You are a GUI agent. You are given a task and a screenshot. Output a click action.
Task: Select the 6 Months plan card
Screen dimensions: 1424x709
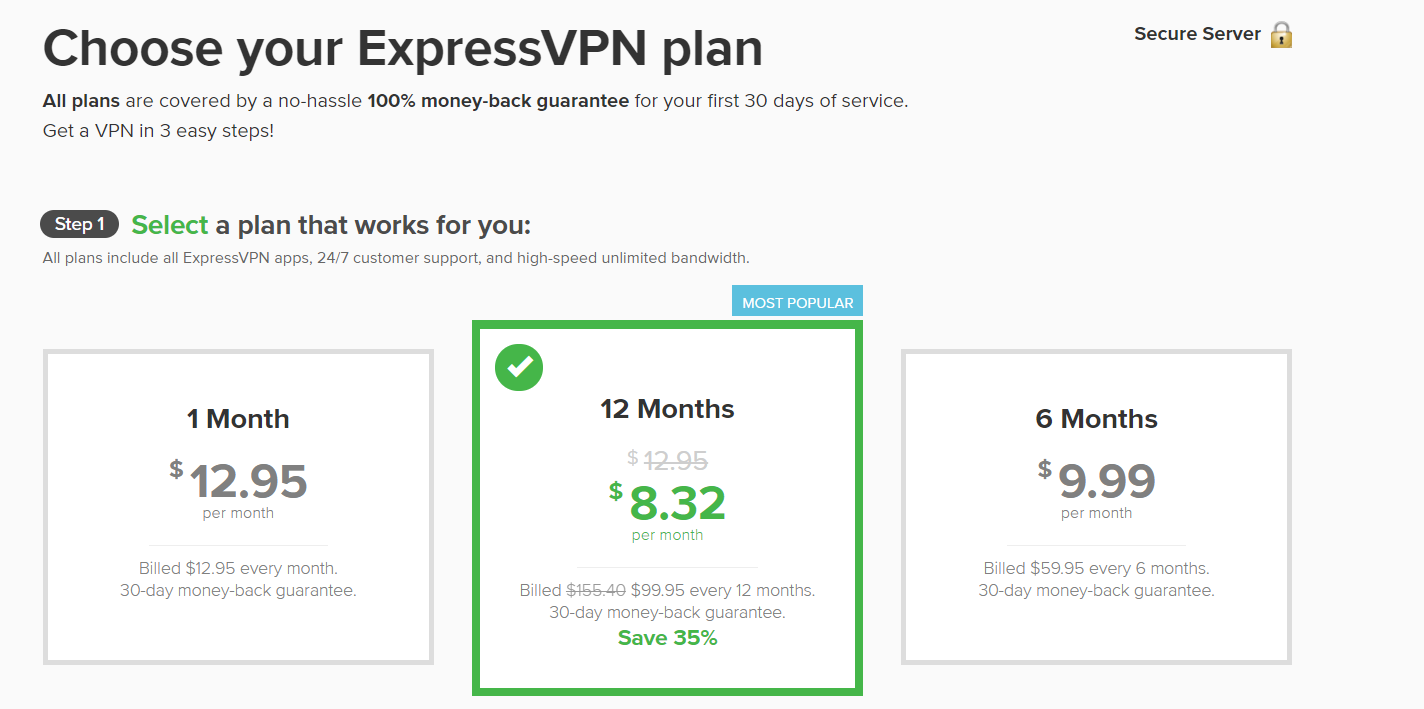(x=1096, y=506)
